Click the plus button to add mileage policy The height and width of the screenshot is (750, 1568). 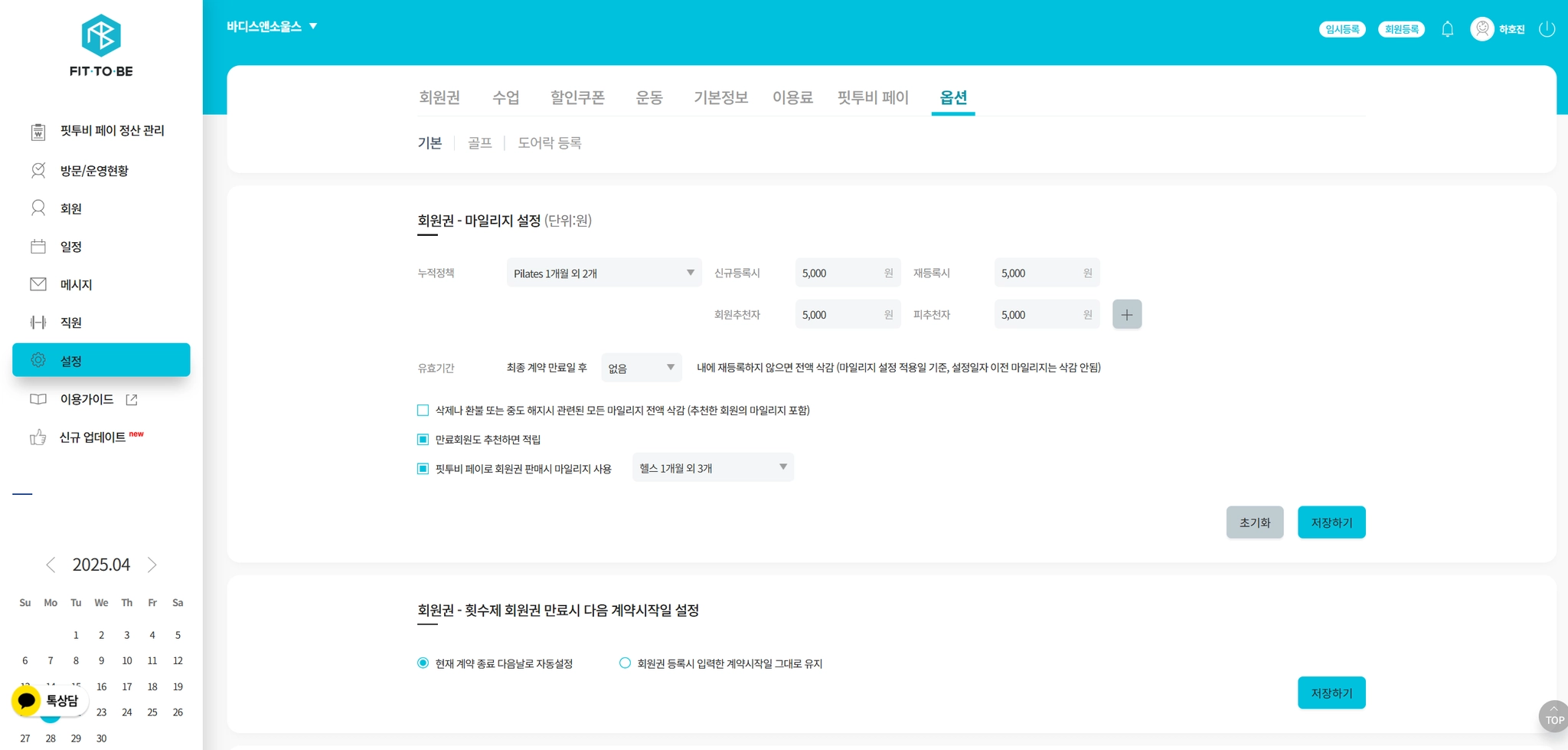(x=1127, y=314)
